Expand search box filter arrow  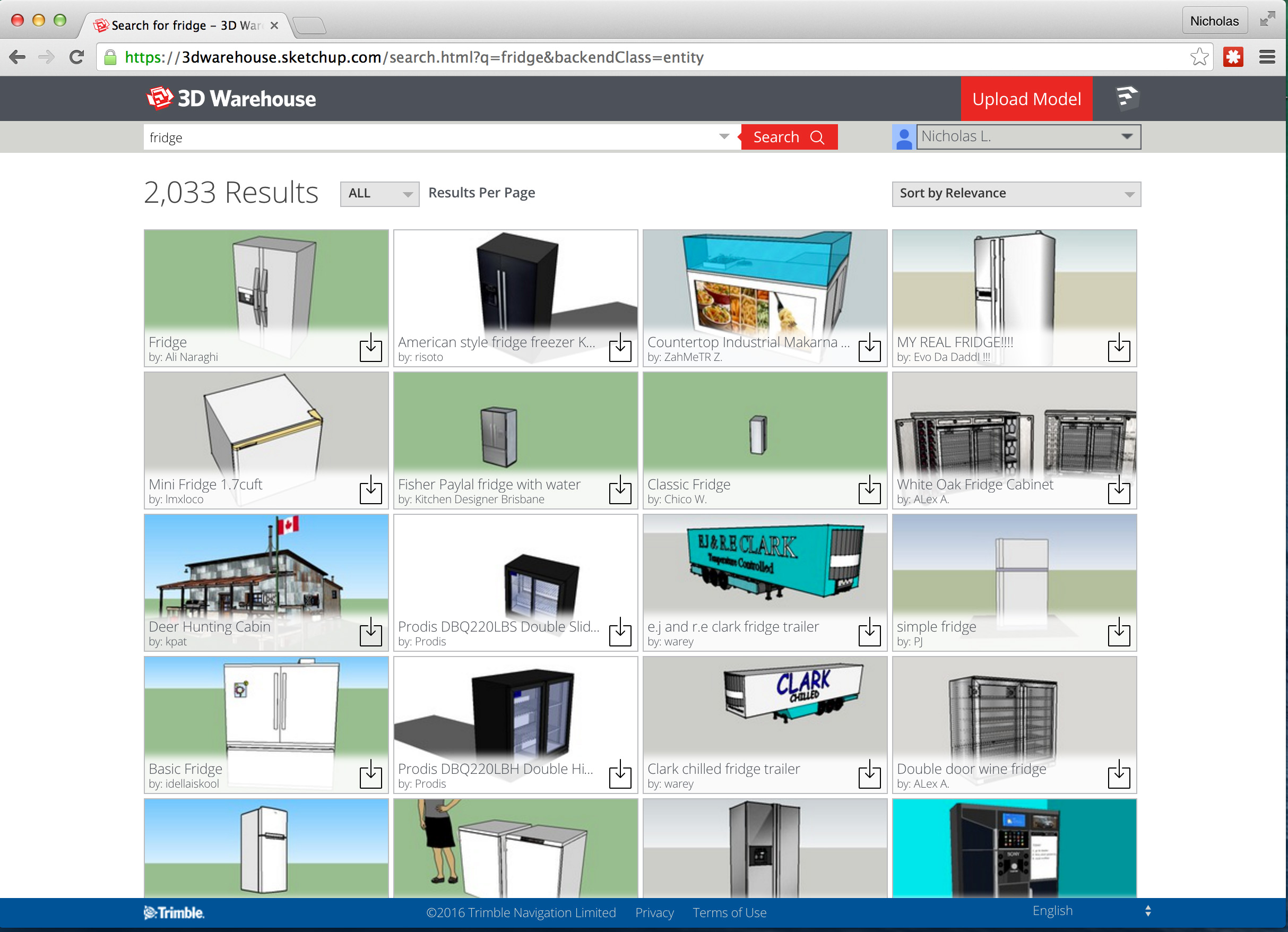[723, 137]
